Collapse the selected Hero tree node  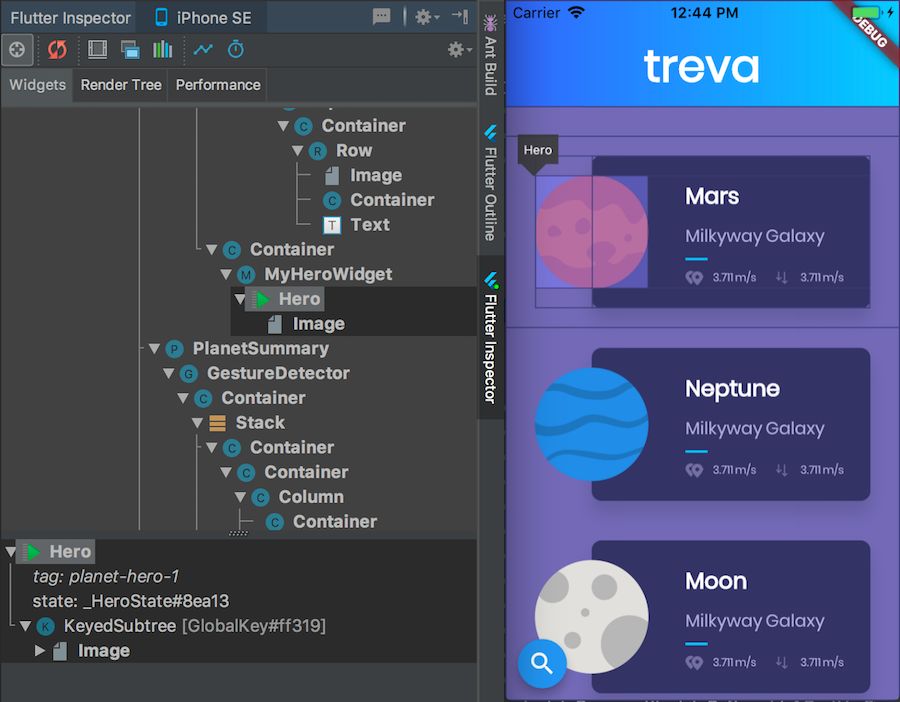click(x=240, y=299)
